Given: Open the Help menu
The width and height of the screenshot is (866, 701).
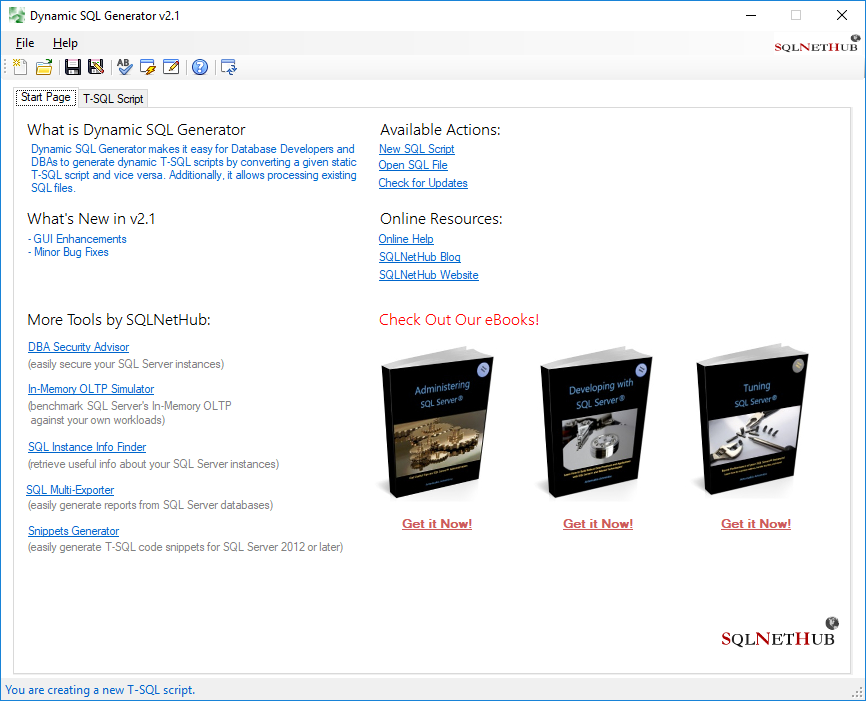Looking at the screenshot, I should pyautogui.click(x=65, y=43).
